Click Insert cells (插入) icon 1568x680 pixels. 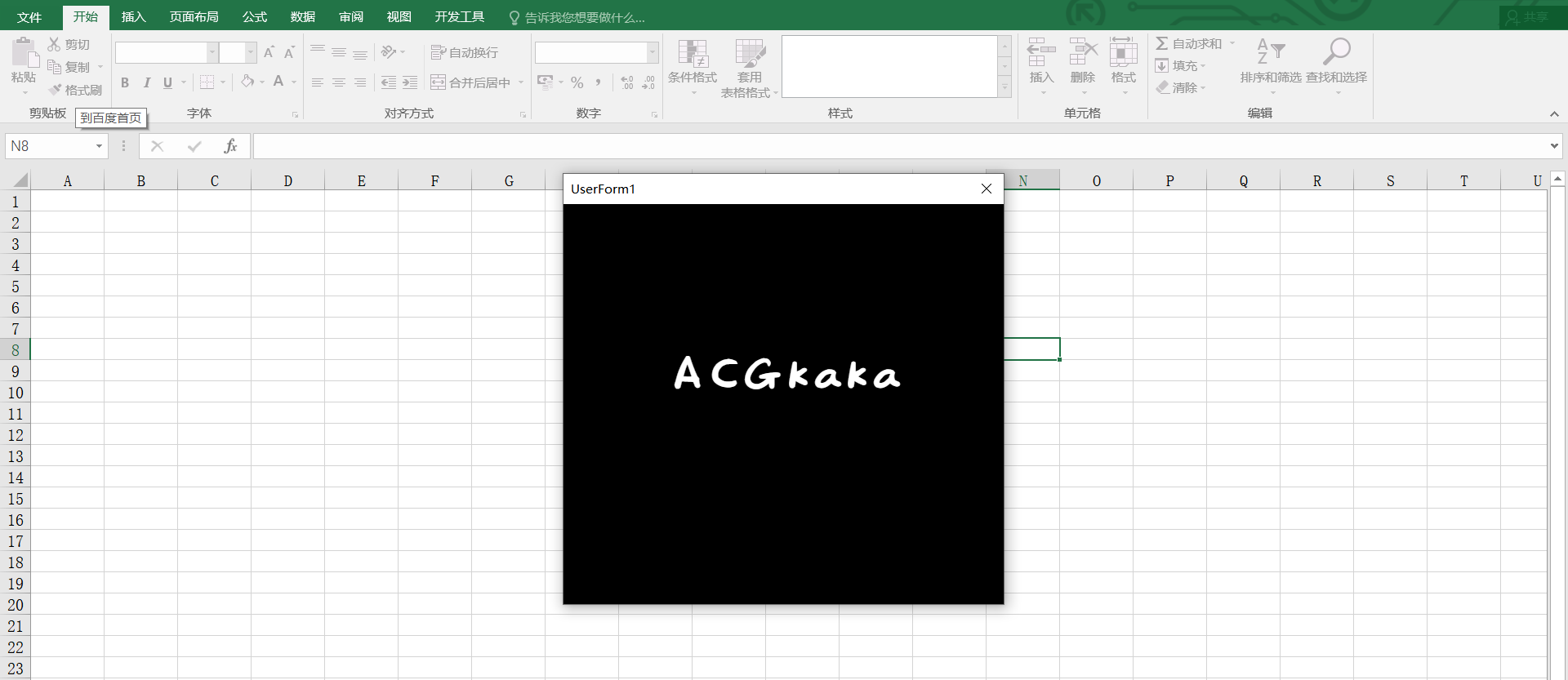[1041, 52]
